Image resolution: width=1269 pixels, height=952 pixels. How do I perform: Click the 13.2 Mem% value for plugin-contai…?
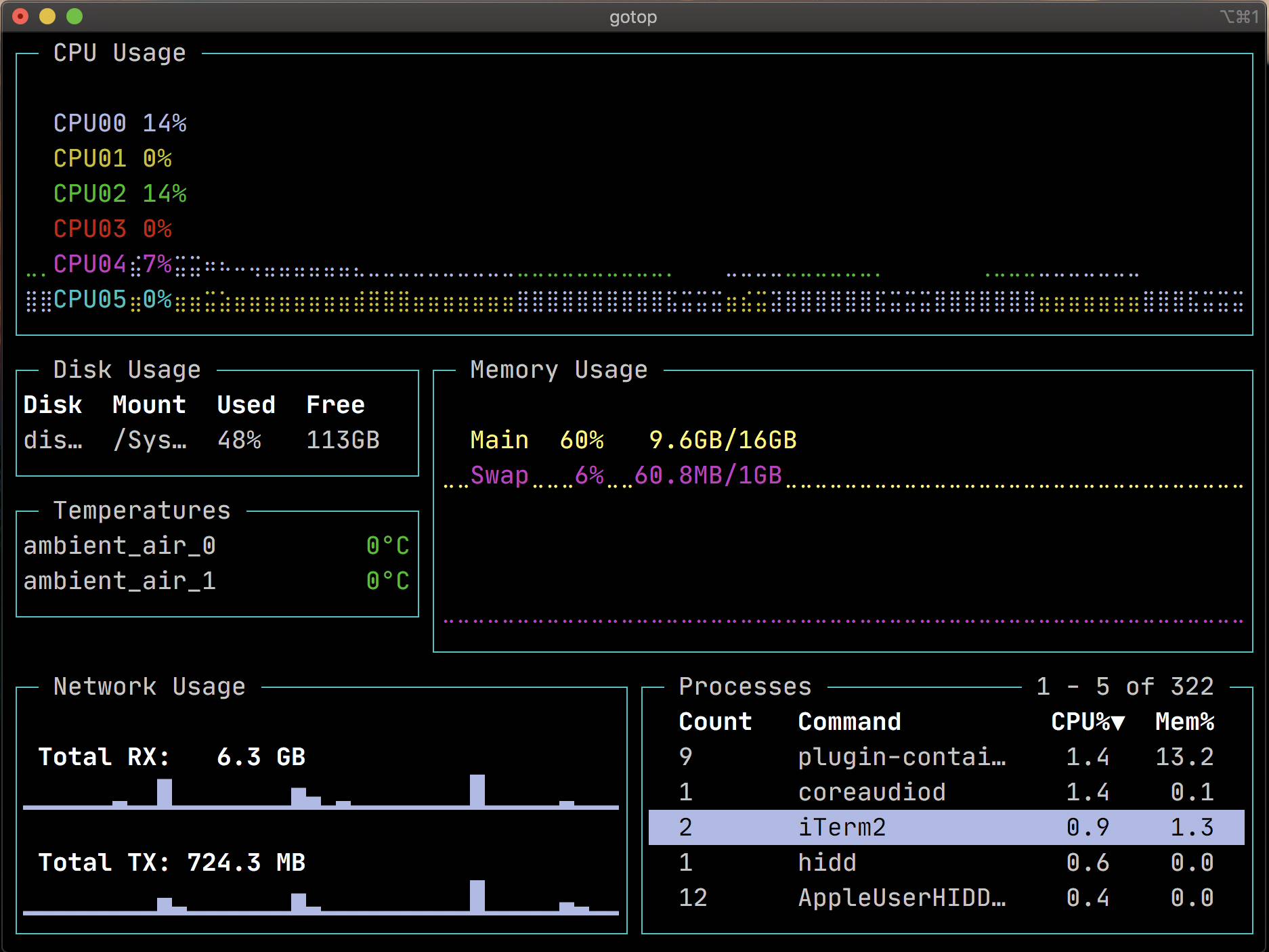click(1185, 757)
